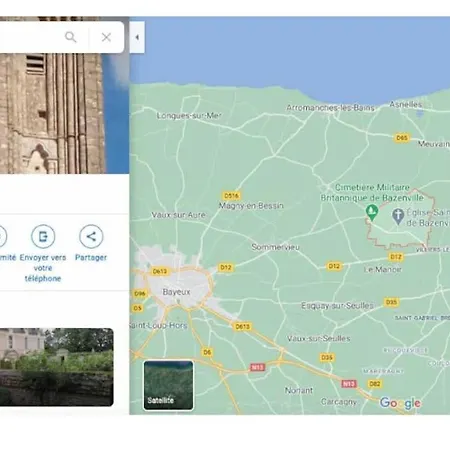This screenshot has height=450, width=450.
Task: Click the Magny-en-Bessin map label
Action: pyautogui.click(x=251, y=206)
